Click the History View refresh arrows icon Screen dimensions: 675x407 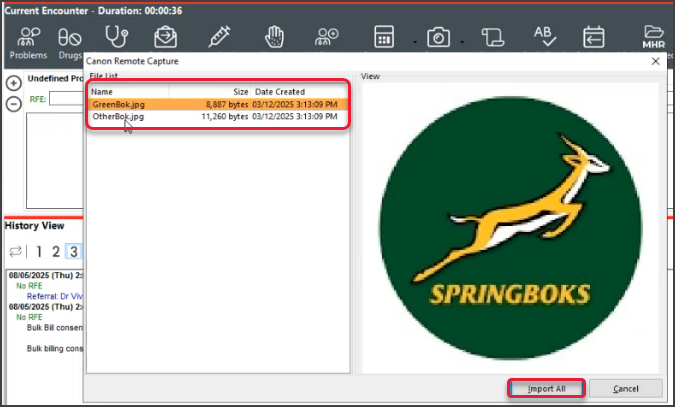pyautogui.click(x=15, y=251)
